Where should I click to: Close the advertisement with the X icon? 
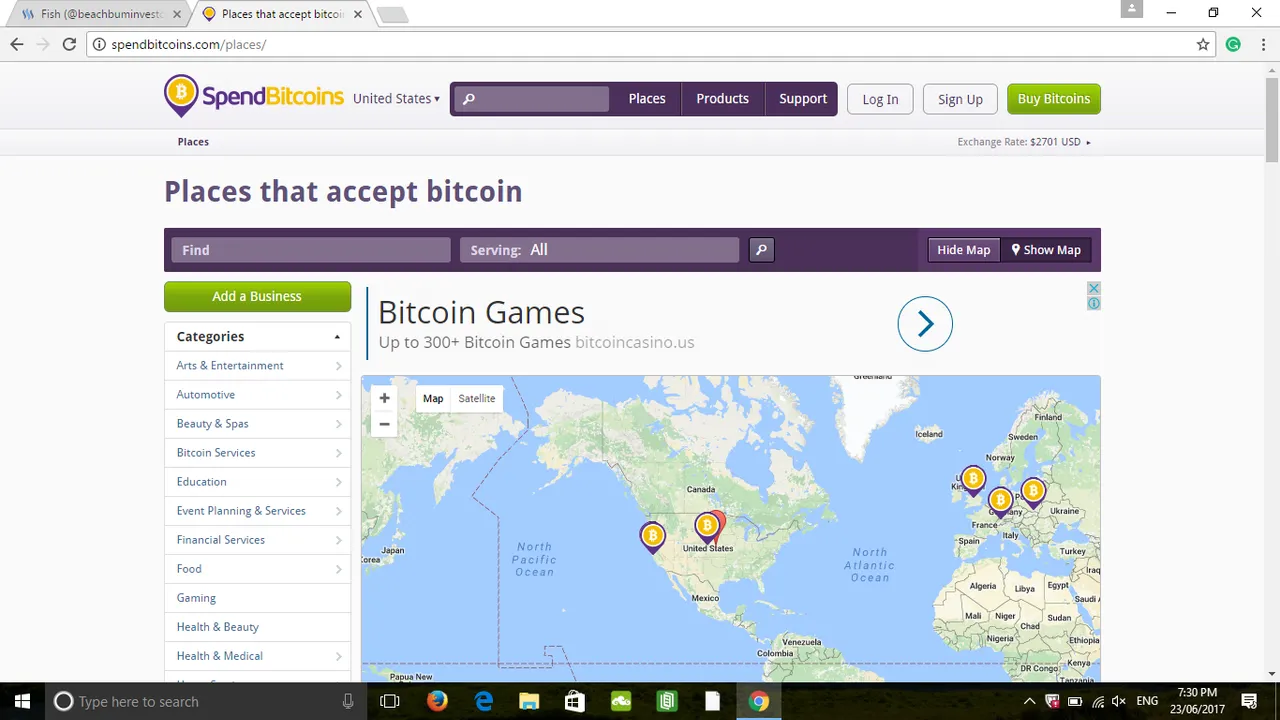coord(1093,288)
